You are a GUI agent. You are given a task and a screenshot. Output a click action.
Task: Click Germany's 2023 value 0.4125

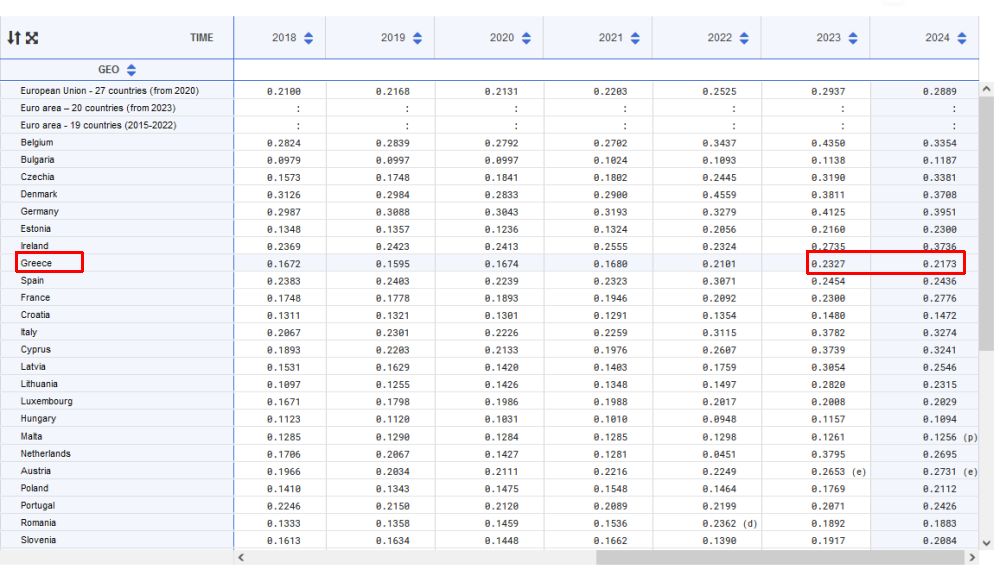(828, 212)
